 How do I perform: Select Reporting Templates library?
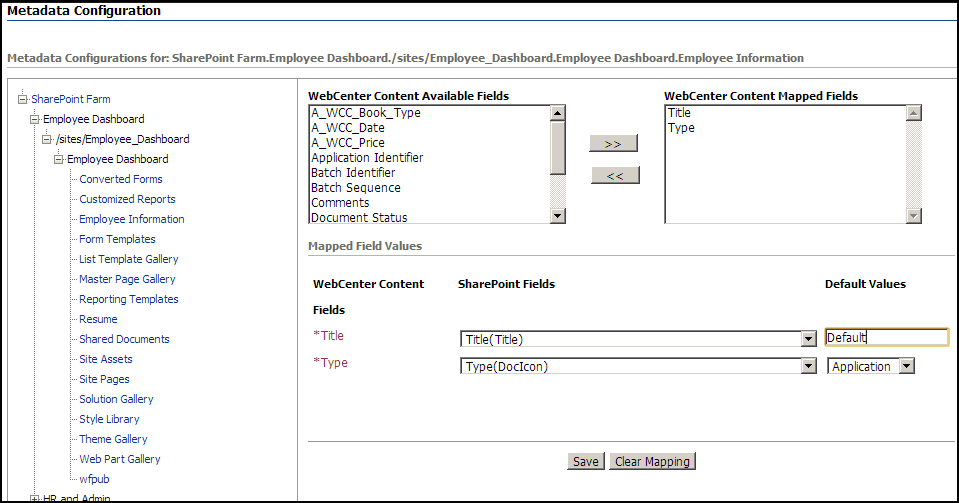[x=129, y=299]
